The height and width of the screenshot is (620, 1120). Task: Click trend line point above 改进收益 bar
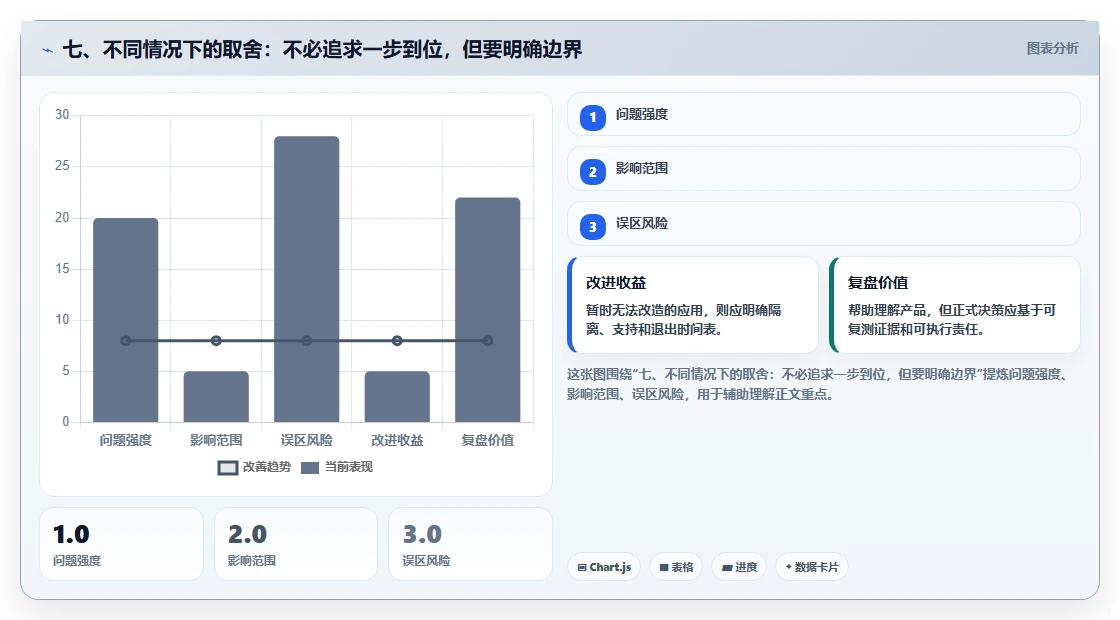[397, 341]
